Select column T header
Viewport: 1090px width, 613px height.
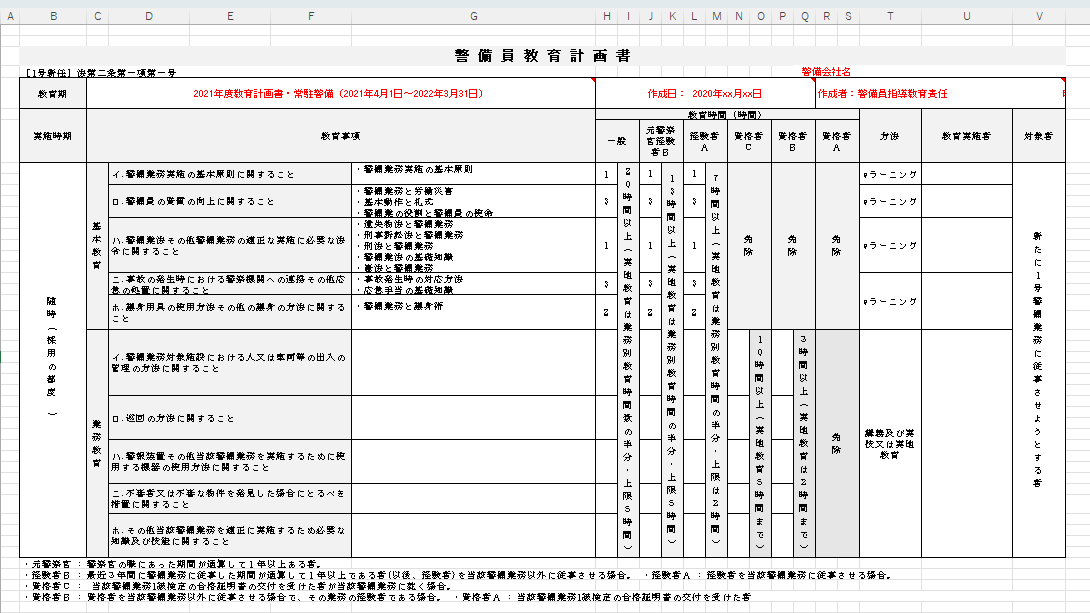click(890, 16)
